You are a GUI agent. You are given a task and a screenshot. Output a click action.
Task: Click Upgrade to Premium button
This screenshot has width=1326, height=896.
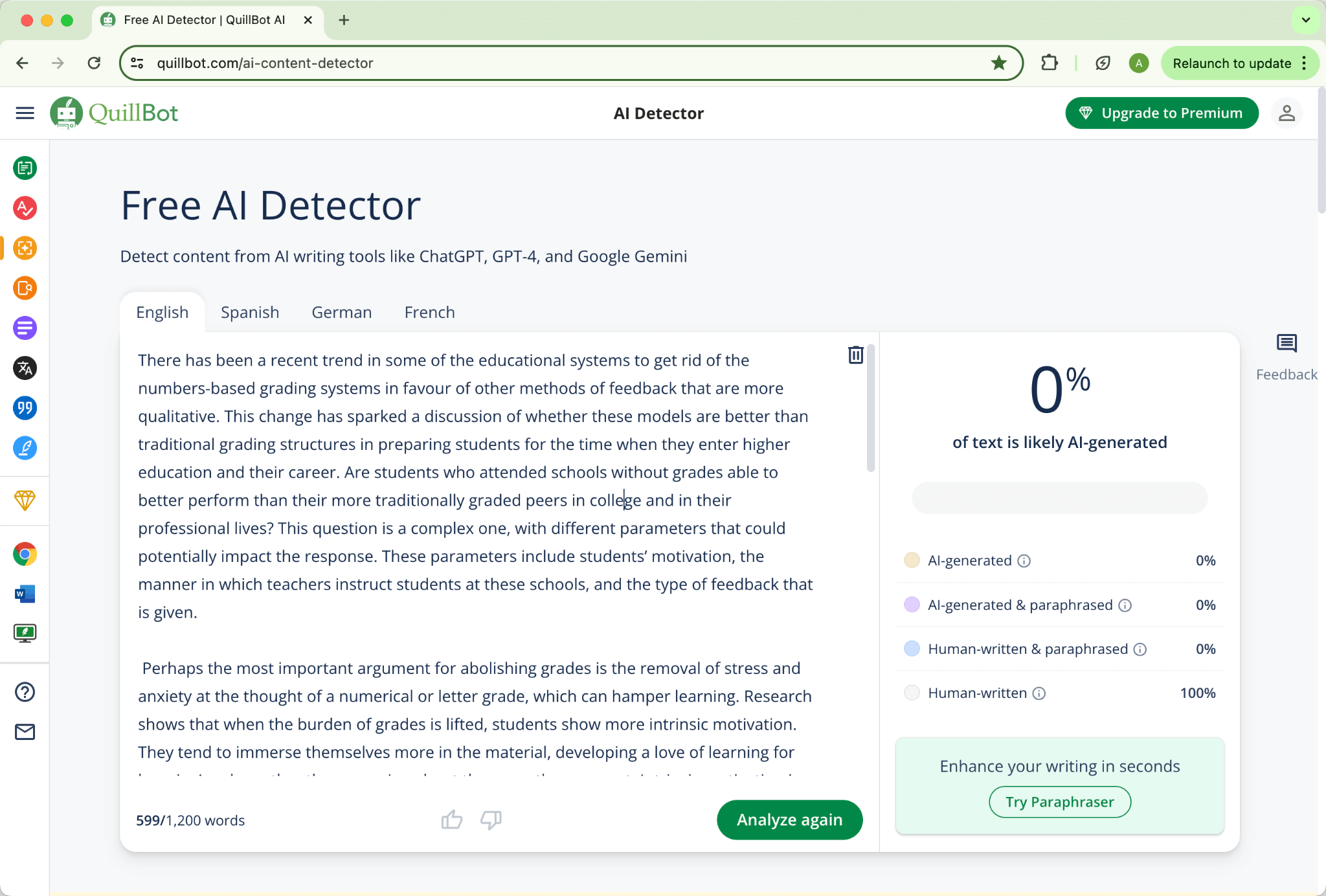(1162, 113)
